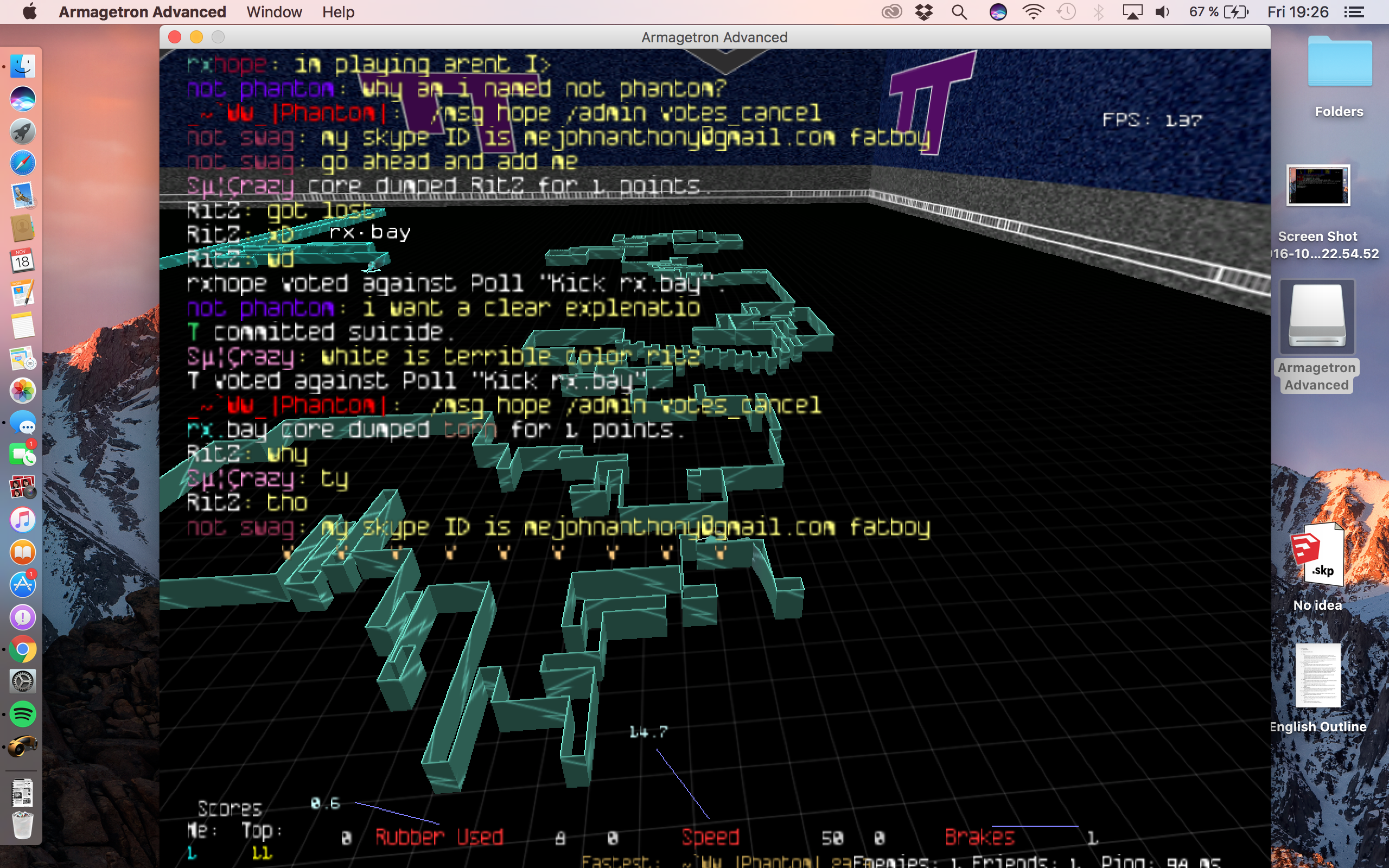Open System Preferences gear icon

pos(23,681)
